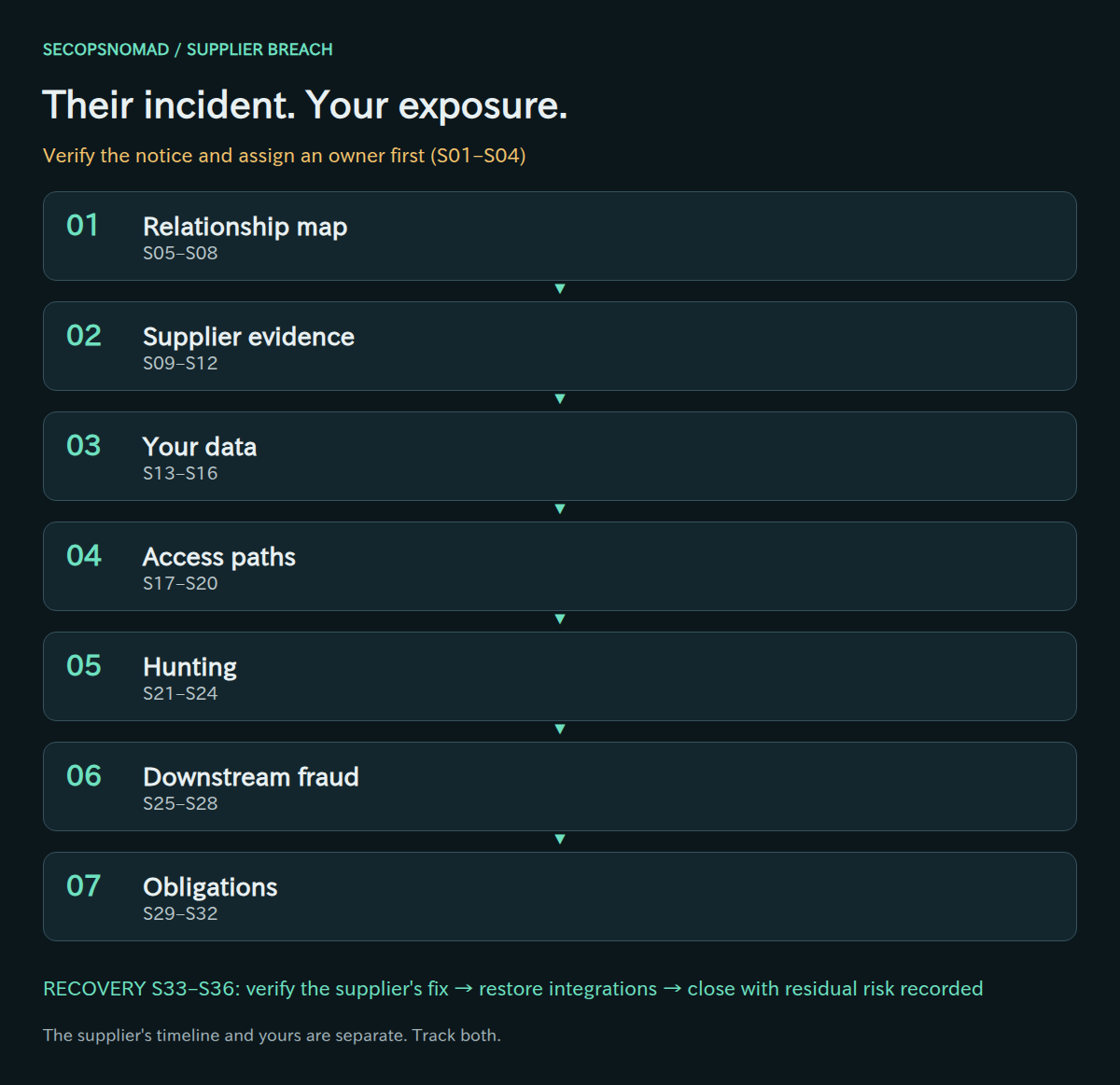Screen dimensions: 1120x1085
Task: Select the Hunting step card
Action: pos(560,676)
